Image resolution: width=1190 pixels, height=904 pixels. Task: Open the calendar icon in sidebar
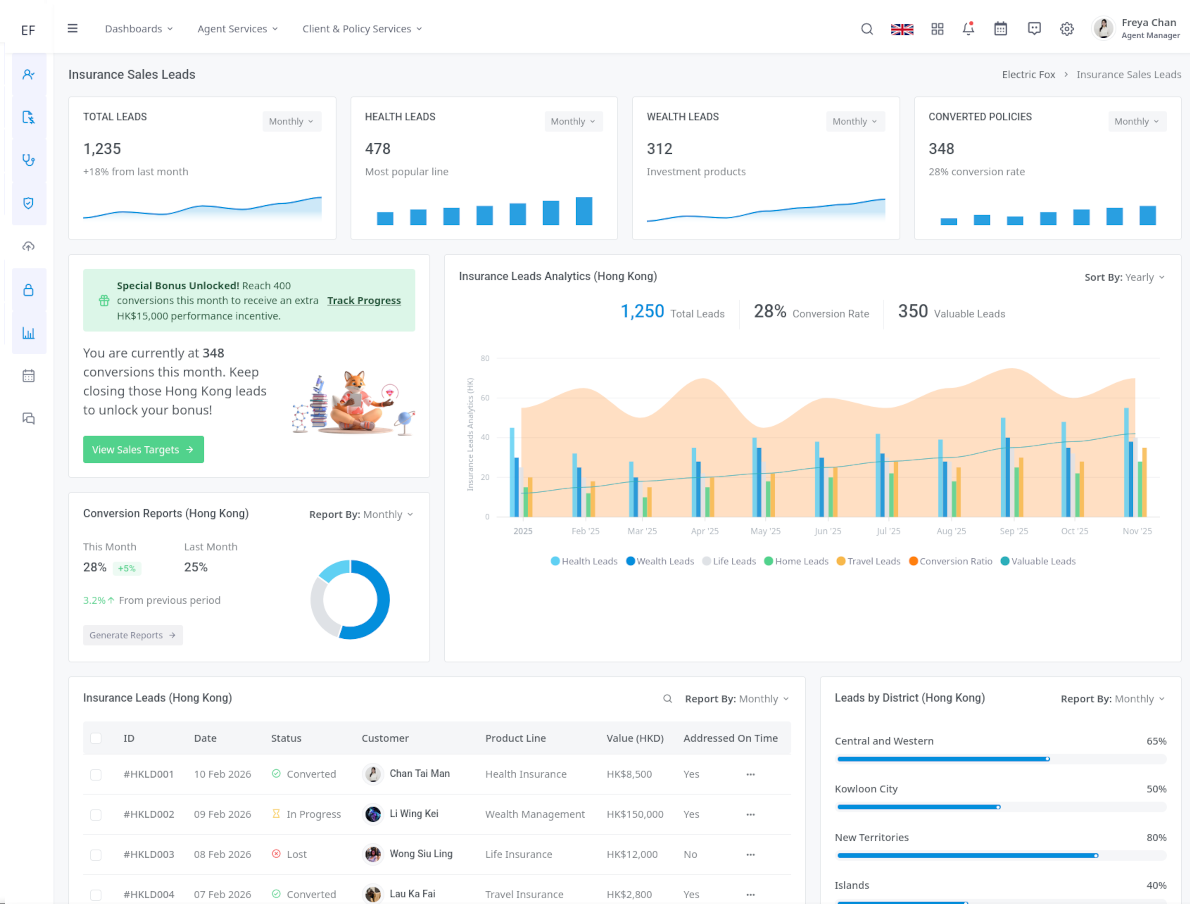[28, 376]
